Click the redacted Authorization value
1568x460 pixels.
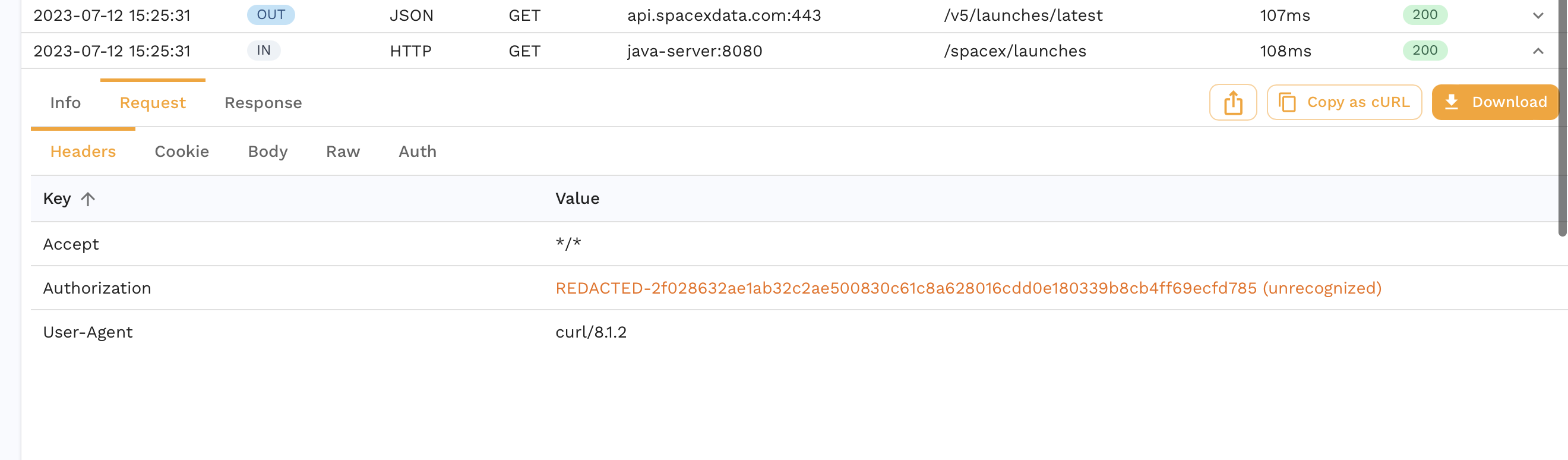[x=968, y=288]
